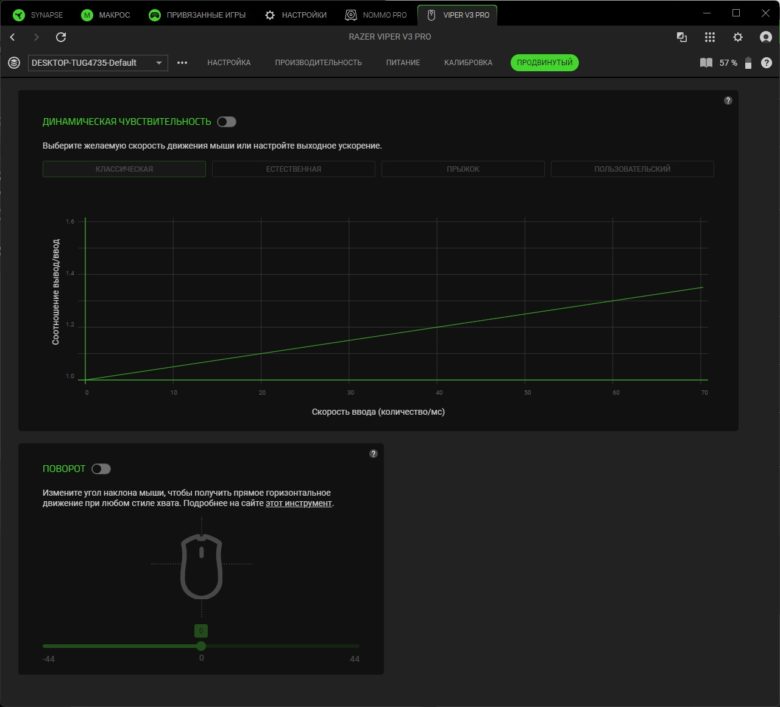The width and height of the screenshot is (780, 707).
Task: Select the ПРОДВИНУТЫЙ section
Action: coord(545,63)
